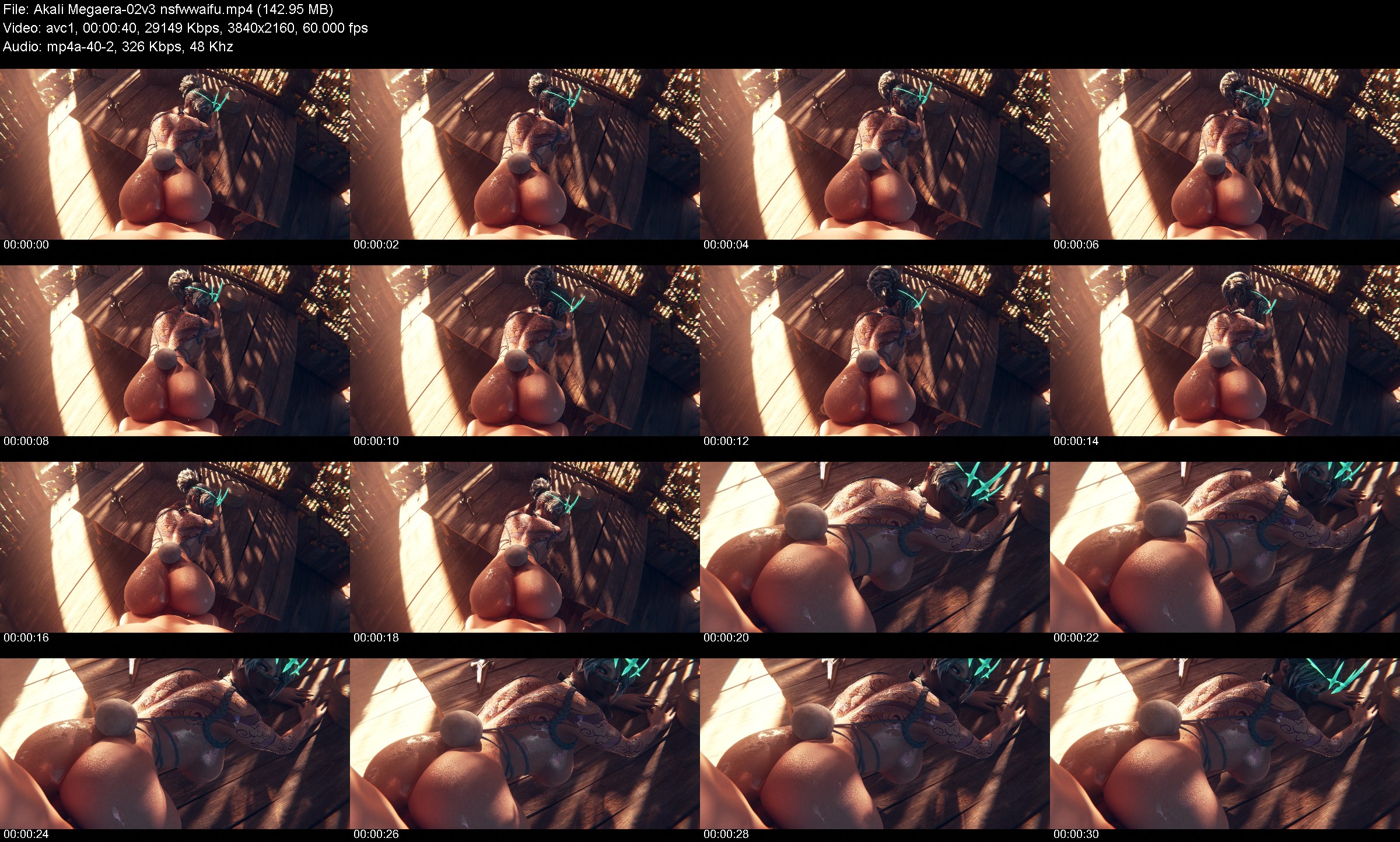Viewport: 1400px width, 842px height.
Task: Select the thumbnail frame labeled 00:00:04
Action: [875, 154]
